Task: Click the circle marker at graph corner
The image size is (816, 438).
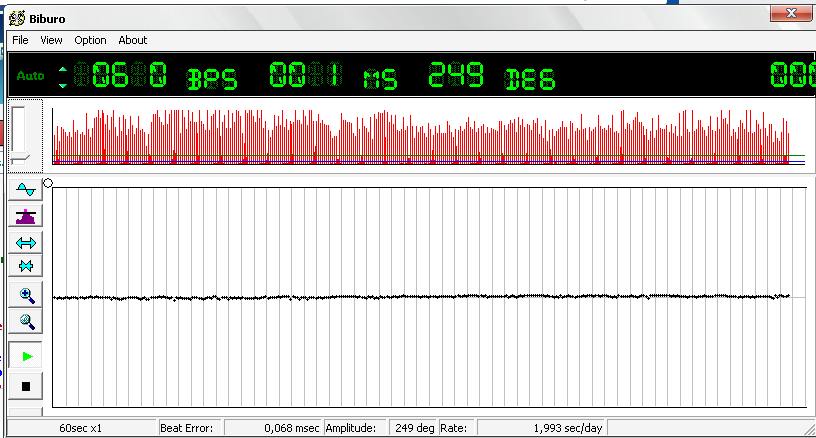Action: 48,183
